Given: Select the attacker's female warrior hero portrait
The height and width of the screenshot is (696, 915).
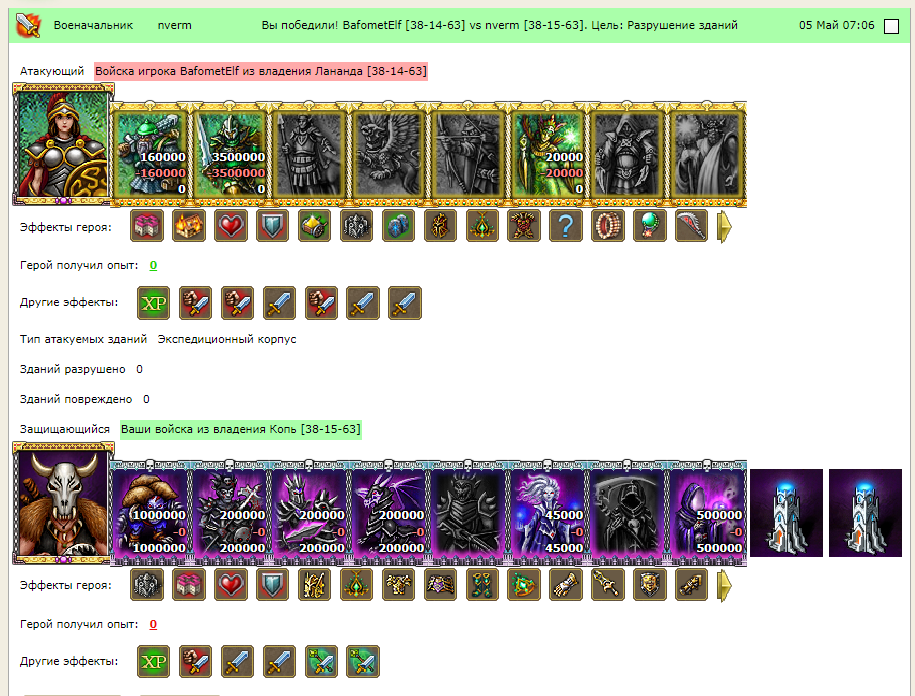Looking at the screenshot, I should pos(63,144).
